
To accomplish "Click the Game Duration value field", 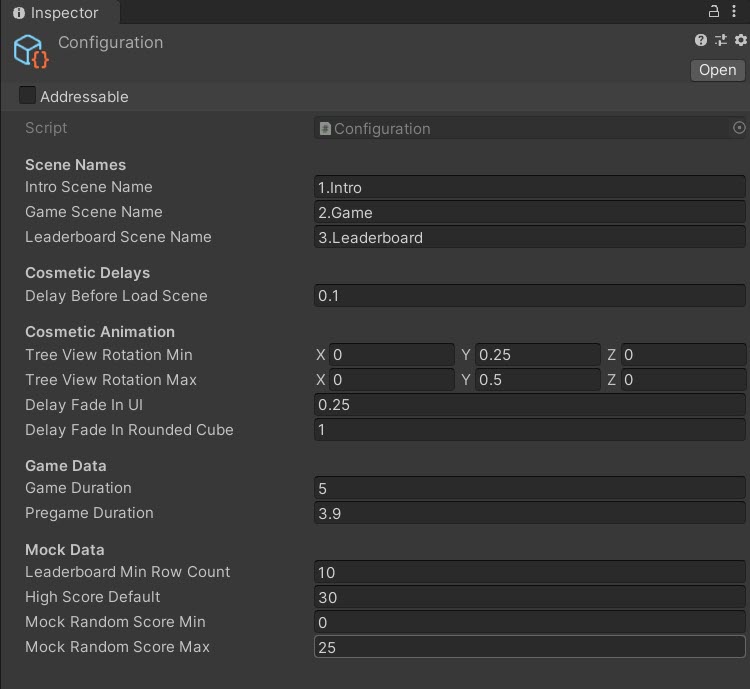I will tap(529, 488).
